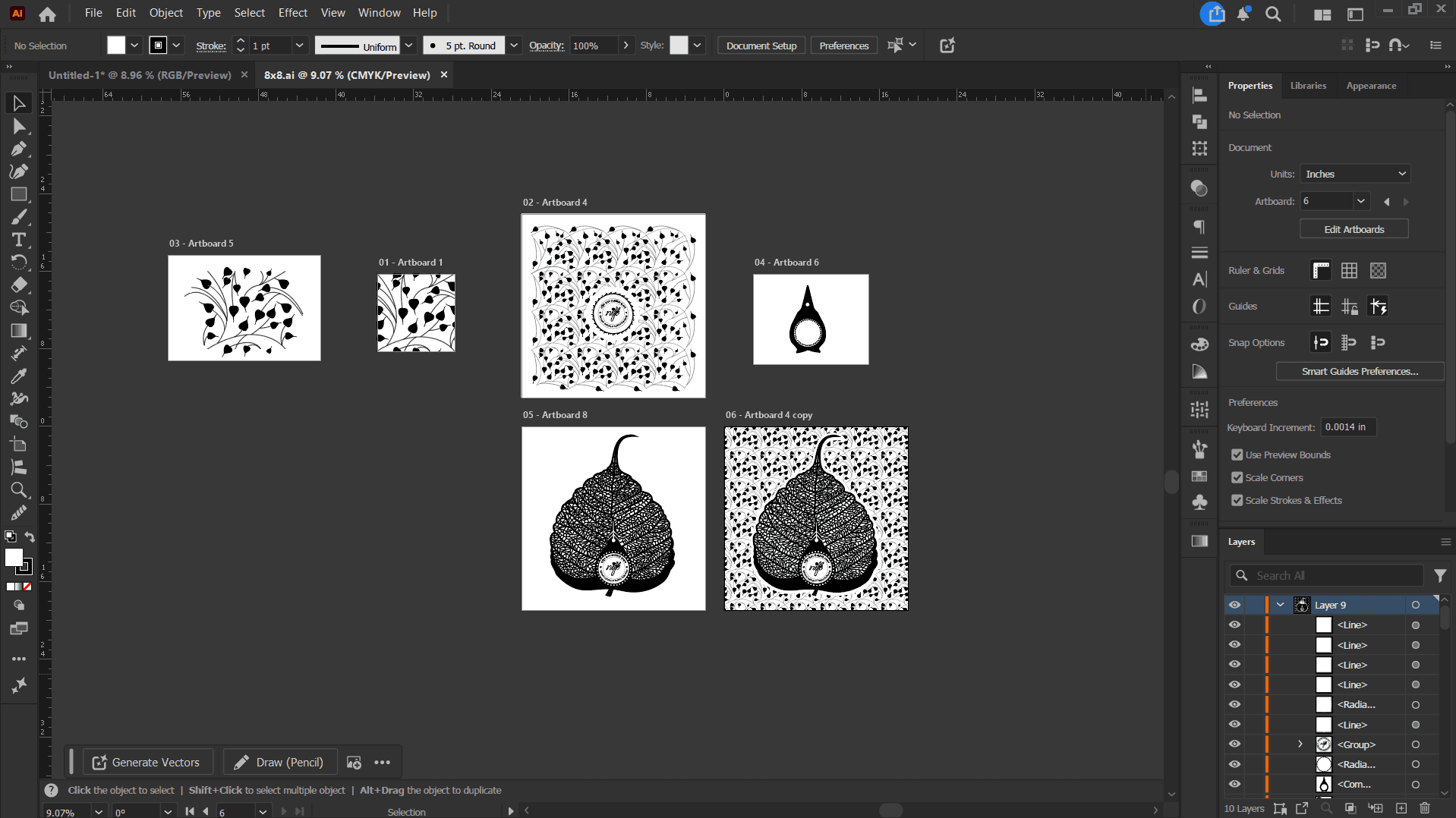Show the grid using Ruler & Grids icon
Screen dimensions: 1456x818
(x=1349, y=271)
